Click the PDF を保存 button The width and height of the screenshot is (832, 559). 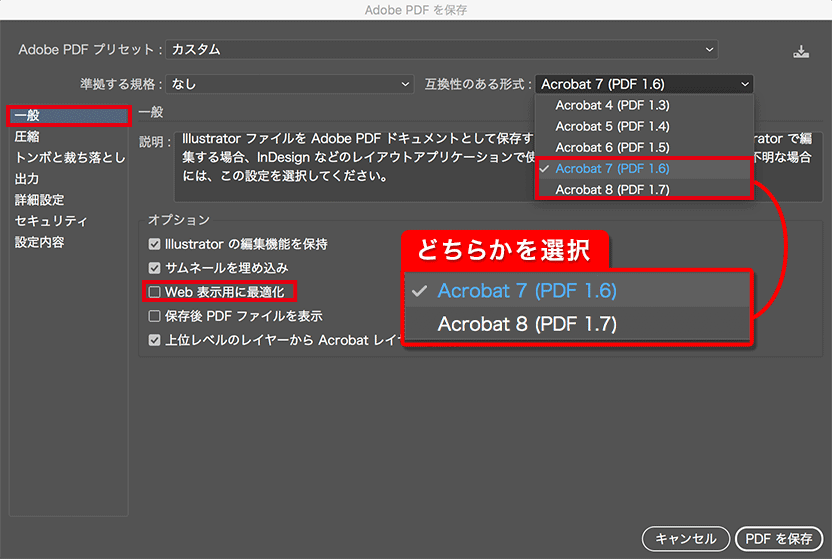point(778,538)
